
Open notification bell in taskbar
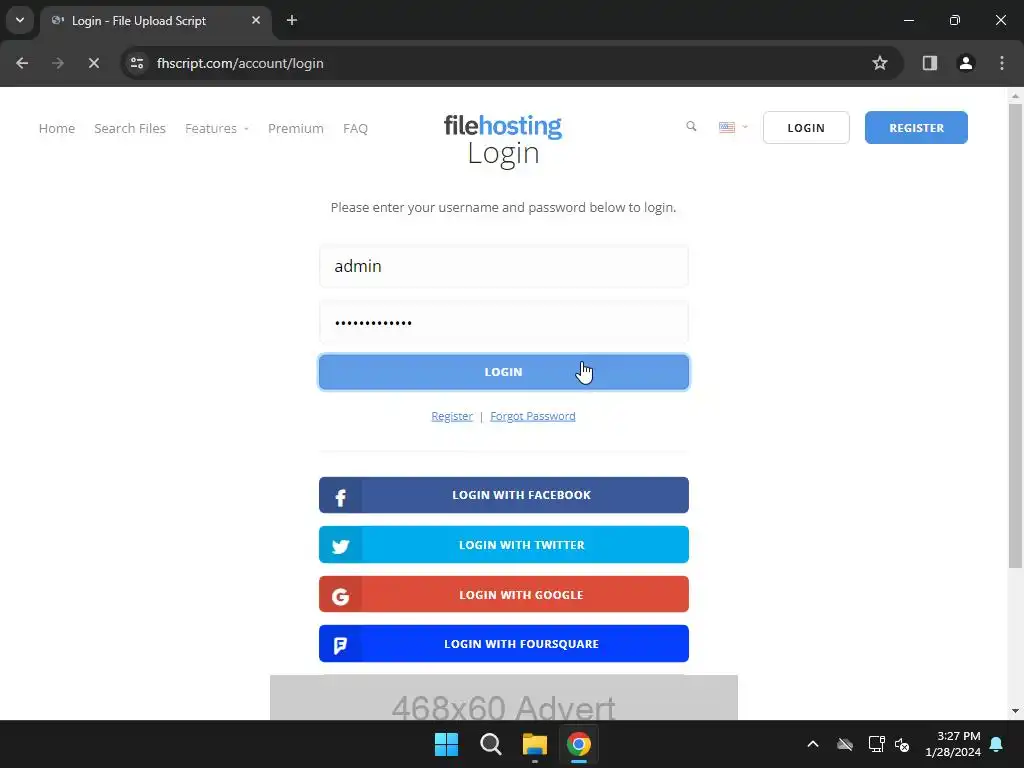tap(997, 744)
